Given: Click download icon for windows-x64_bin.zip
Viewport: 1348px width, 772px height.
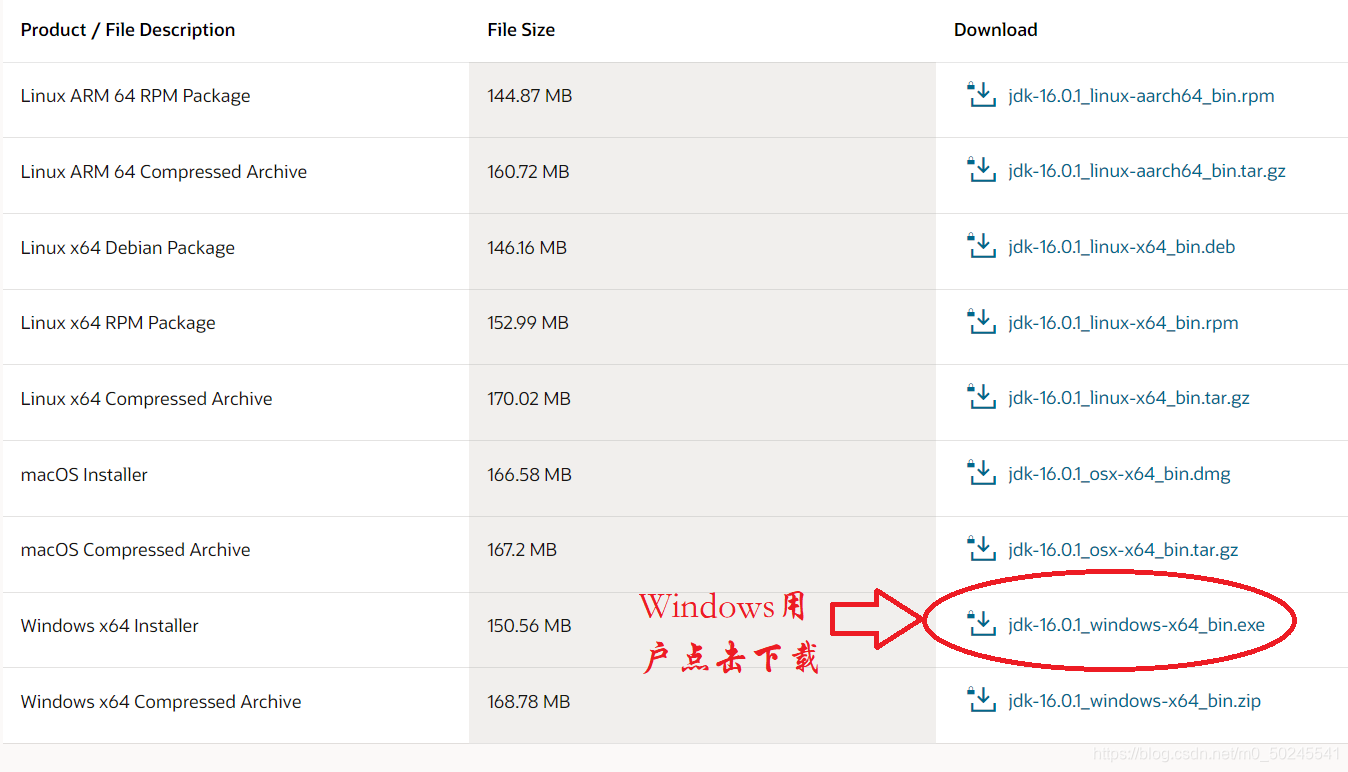Looking at the screenshot, I should (982, 700).
